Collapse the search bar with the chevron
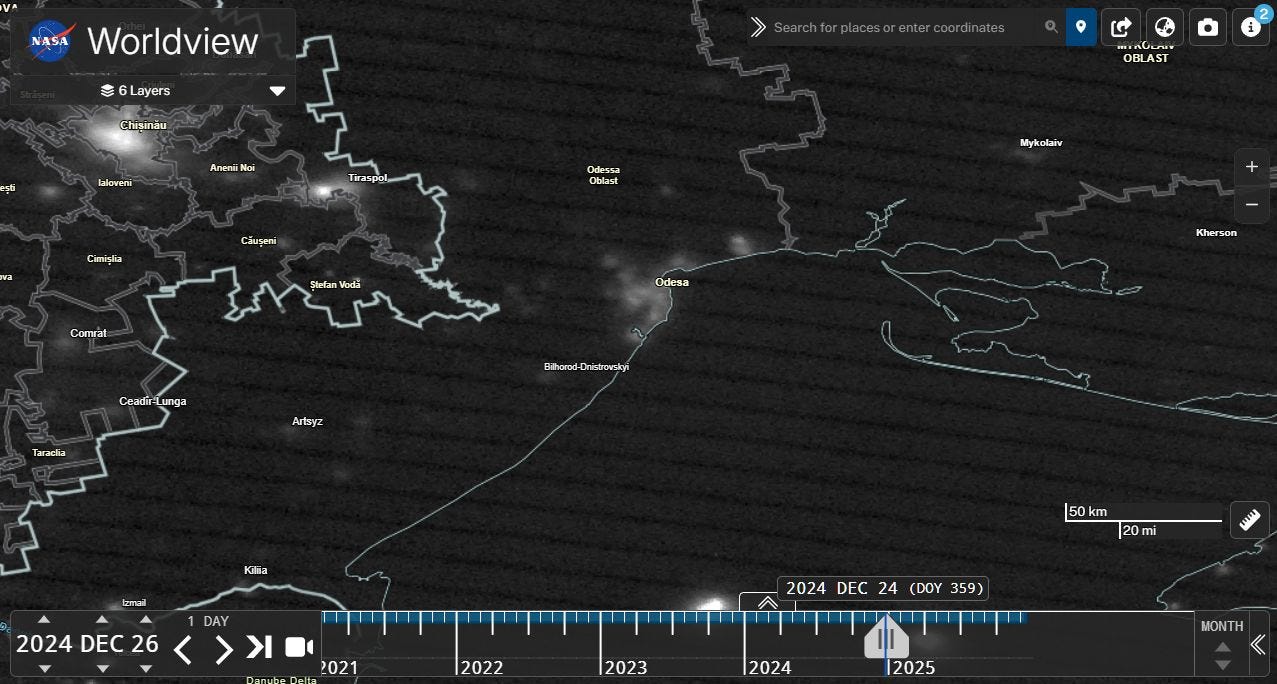 click(758, 27)
